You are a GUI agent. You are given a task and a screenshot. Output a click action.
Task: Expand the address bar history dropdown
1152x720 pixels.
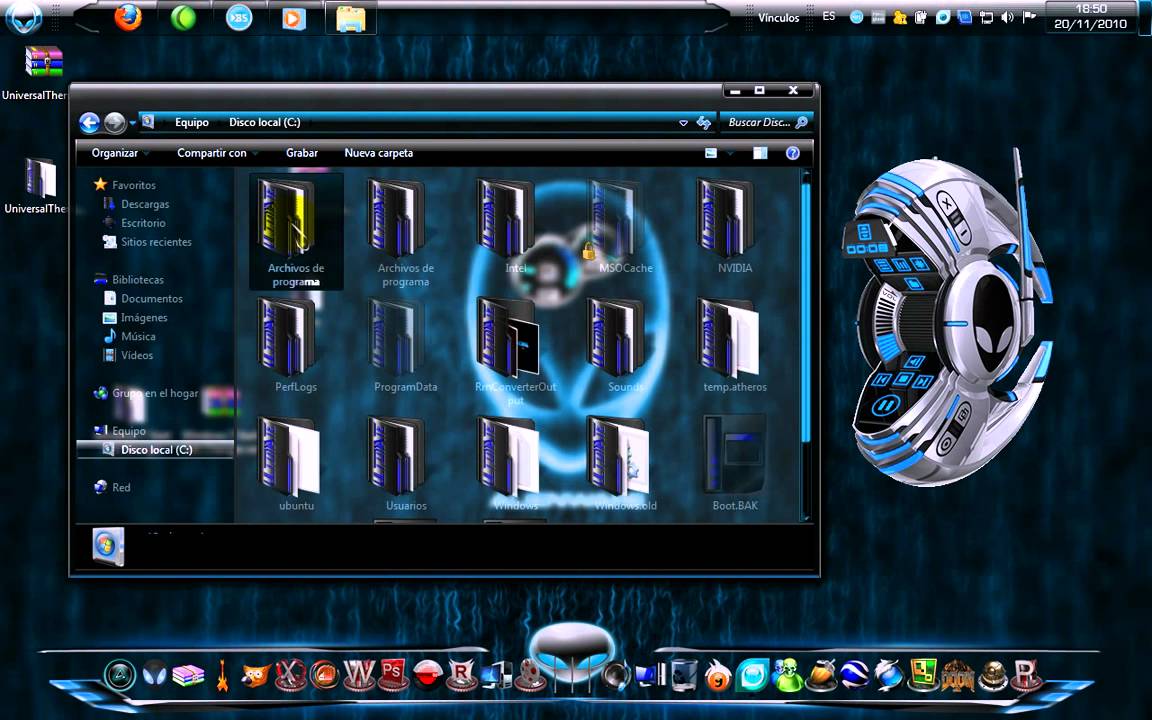tap(683, 123)
